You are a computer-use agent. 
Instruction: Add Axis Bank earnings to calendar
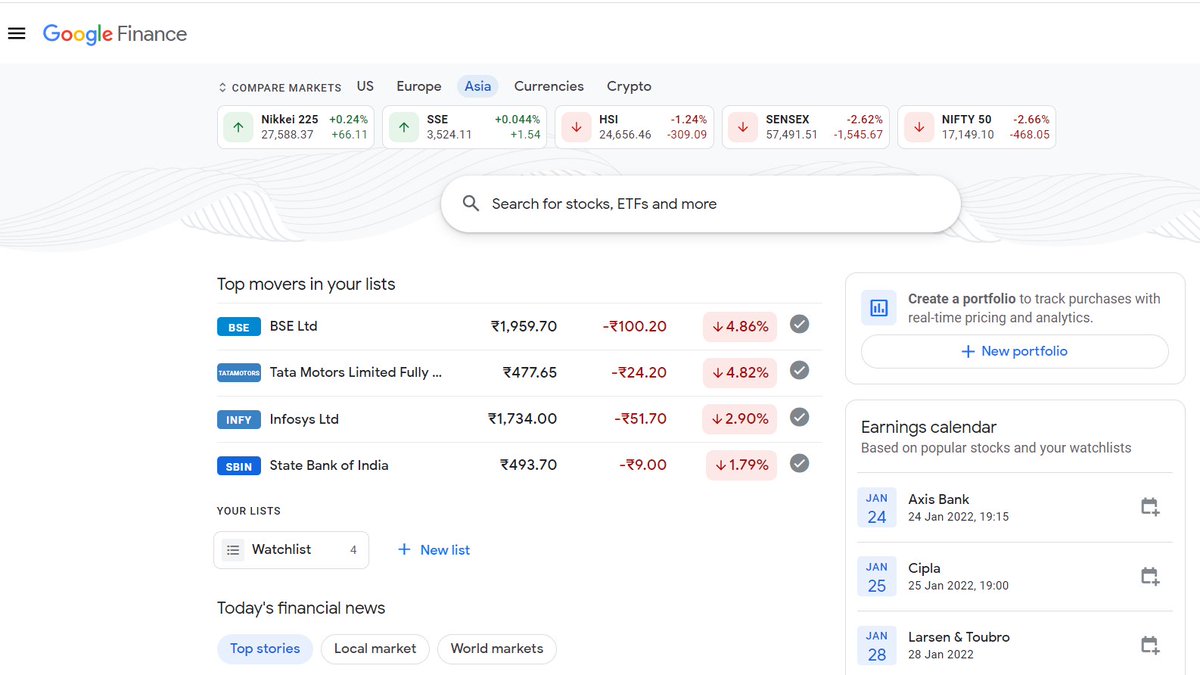[x=1150, y=507]
